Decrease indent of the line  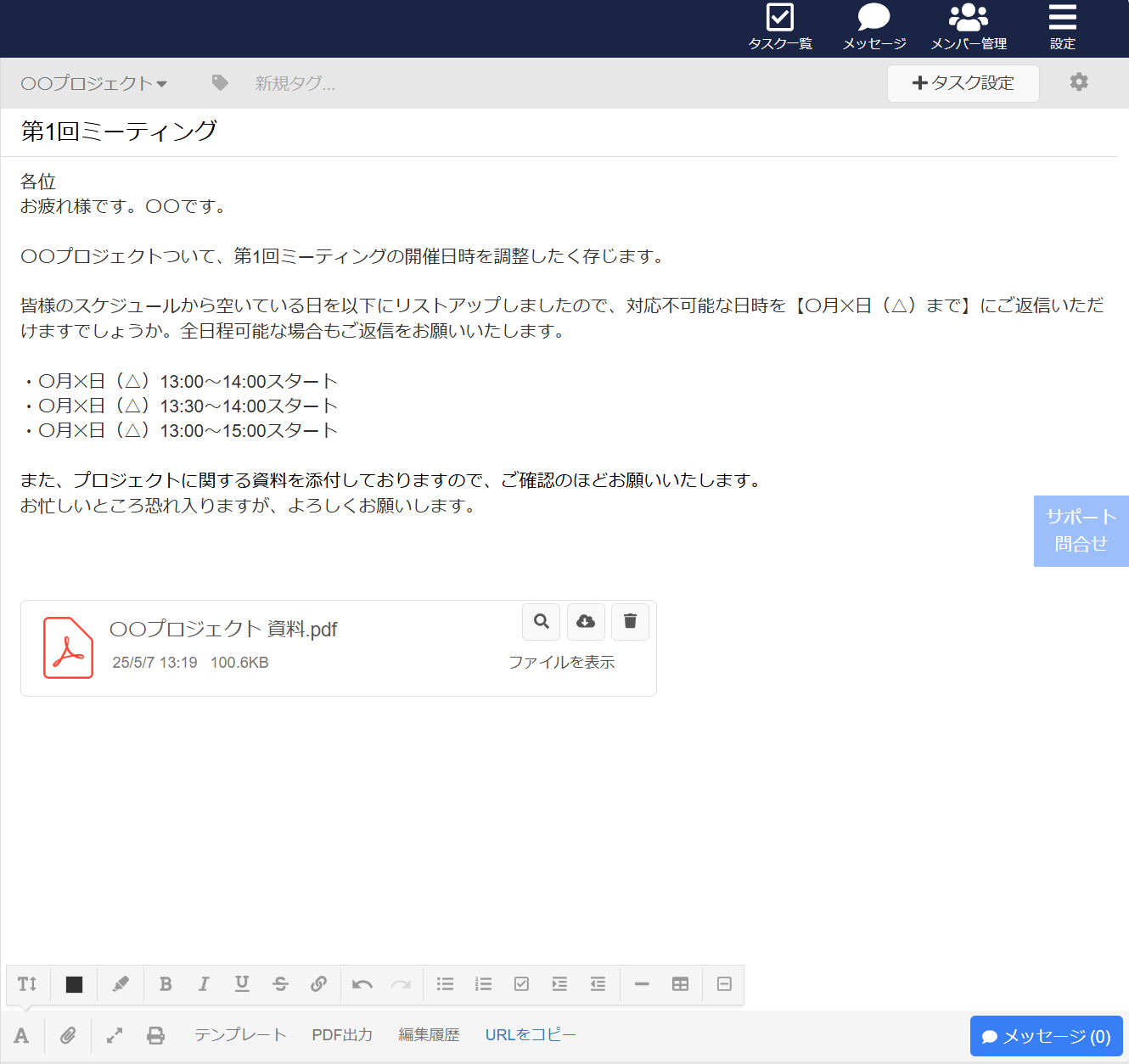(x=598, y=984)
